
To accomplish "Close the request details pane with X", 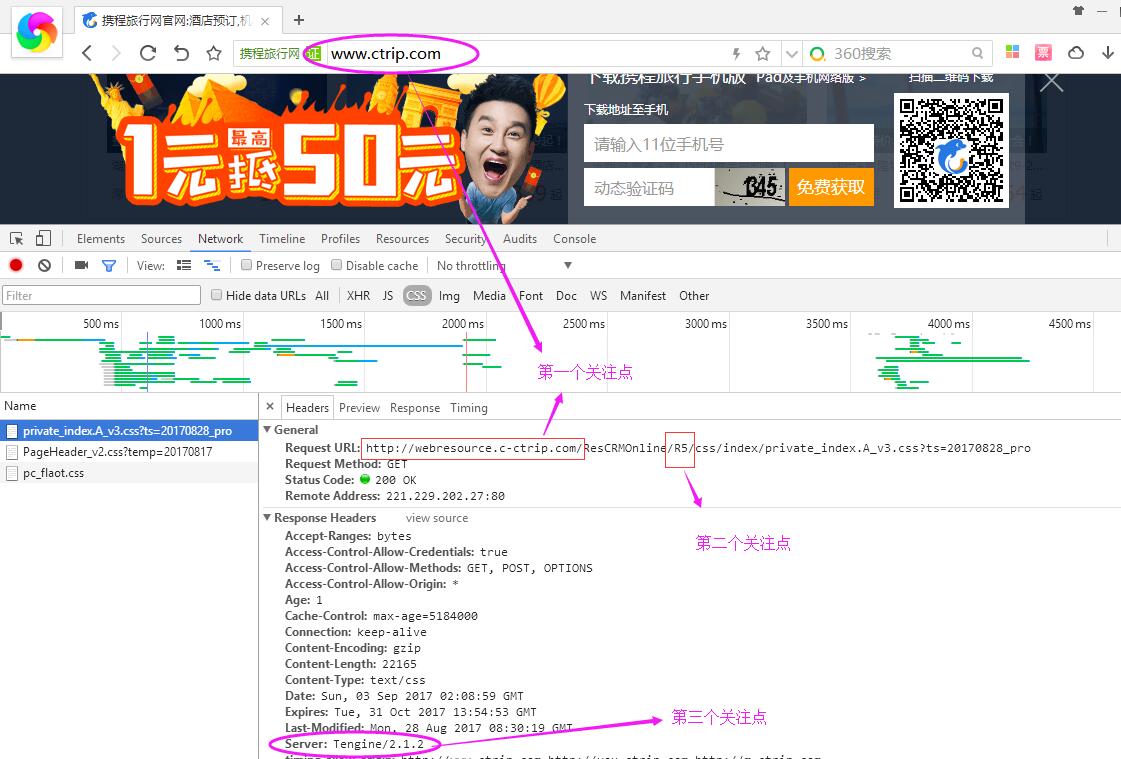I will [x=270, y=407].
